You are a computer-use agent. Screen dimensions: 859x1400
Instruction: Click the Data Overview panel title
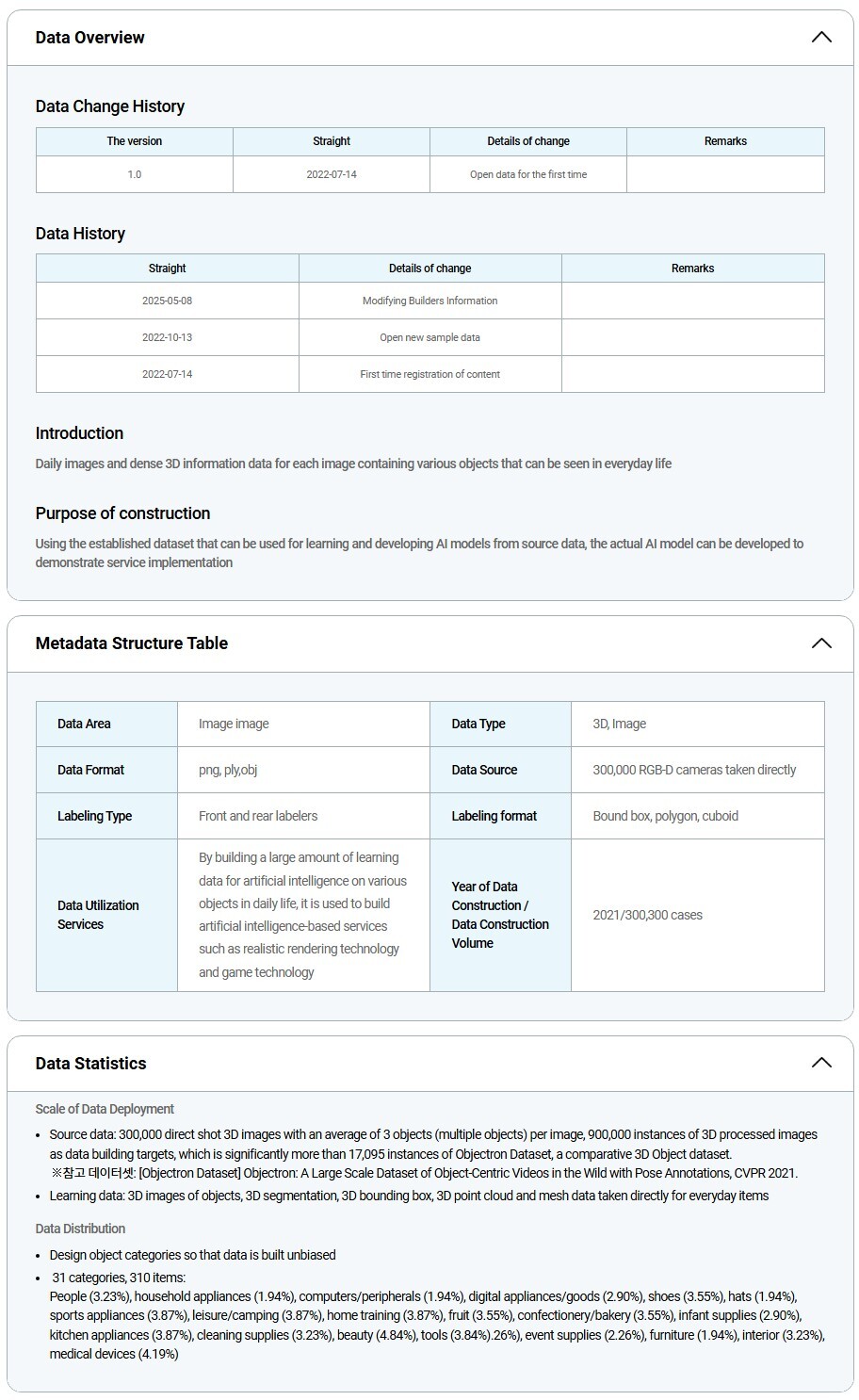(x=90, y=38)
